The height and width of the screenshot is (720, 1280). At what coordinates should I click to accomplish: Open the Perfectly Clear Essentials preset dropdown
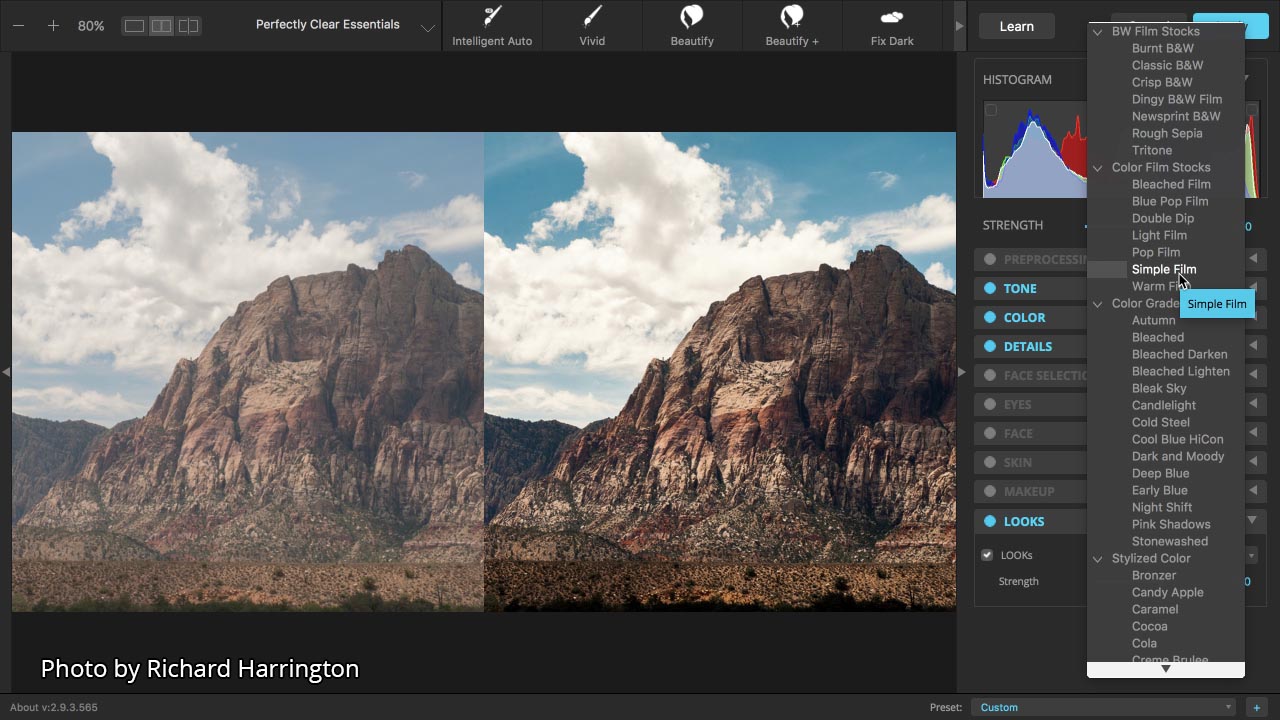click(427, 27)
